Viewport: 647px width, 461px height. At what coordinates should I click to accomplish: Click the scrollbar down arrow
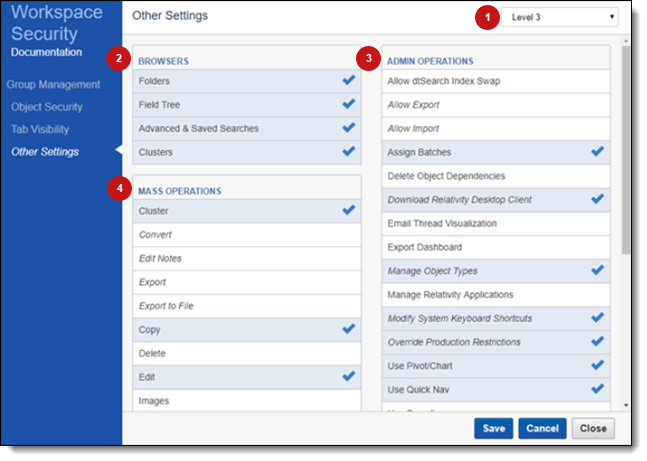pyautogui.click(x=626, y=405)
